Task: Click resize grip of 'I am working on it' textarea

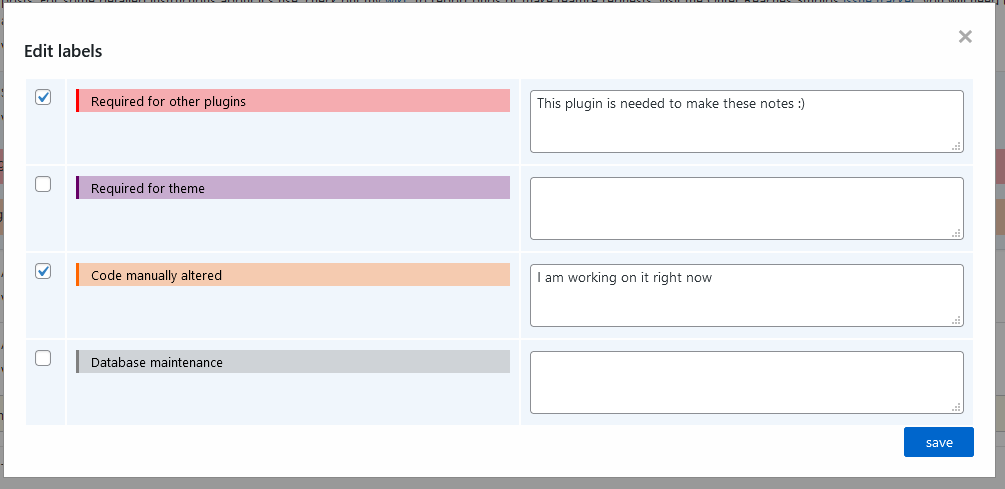Action: [x=956, y=320]
